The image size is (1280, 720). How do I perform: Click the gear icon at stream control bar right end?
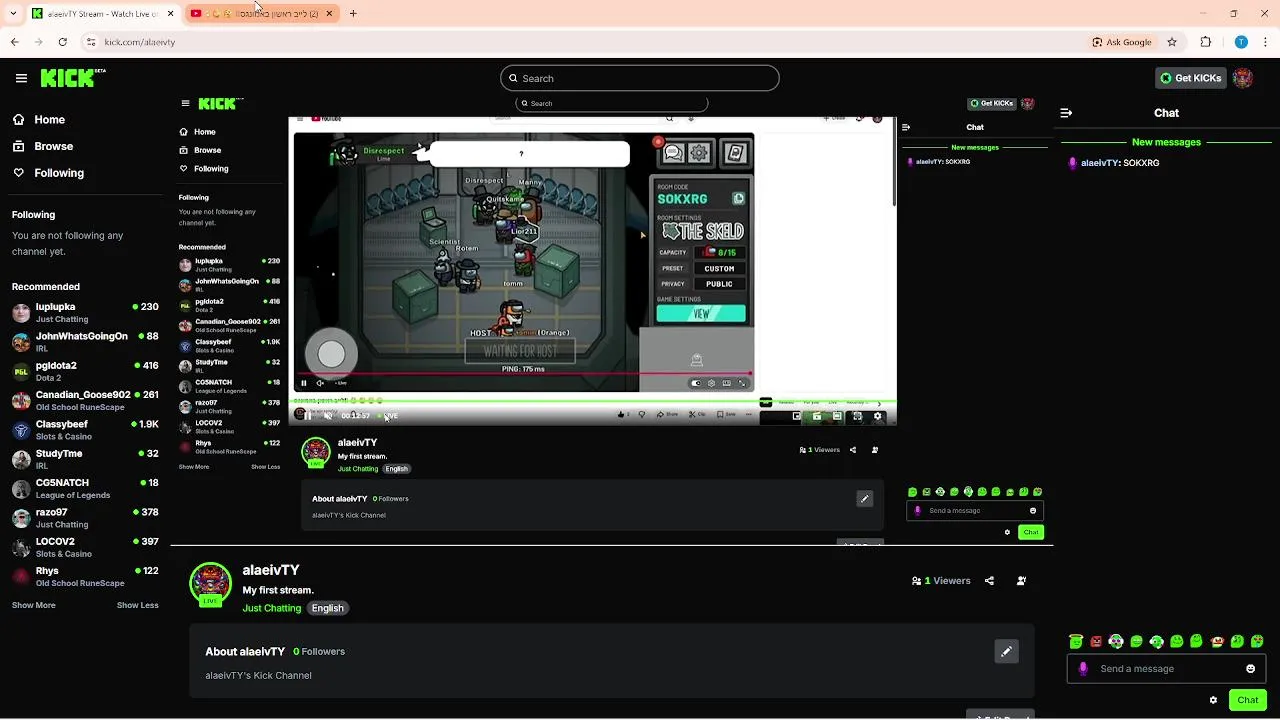click(x=878, y=416)
